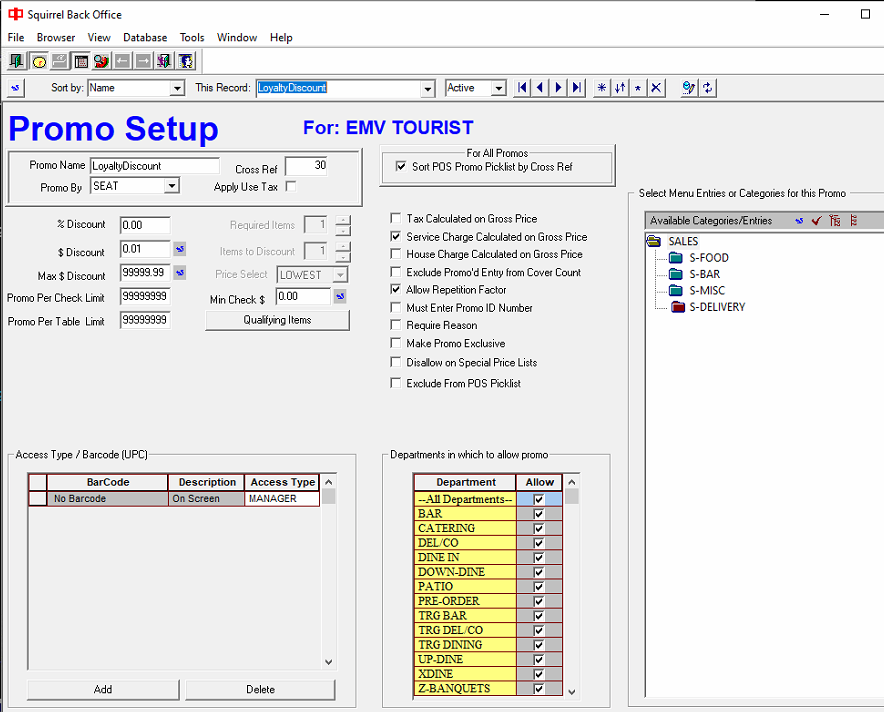The height and width of the screenshot is (712, 884).
Task: Open the Sort by dropdown
Action: 177,88
